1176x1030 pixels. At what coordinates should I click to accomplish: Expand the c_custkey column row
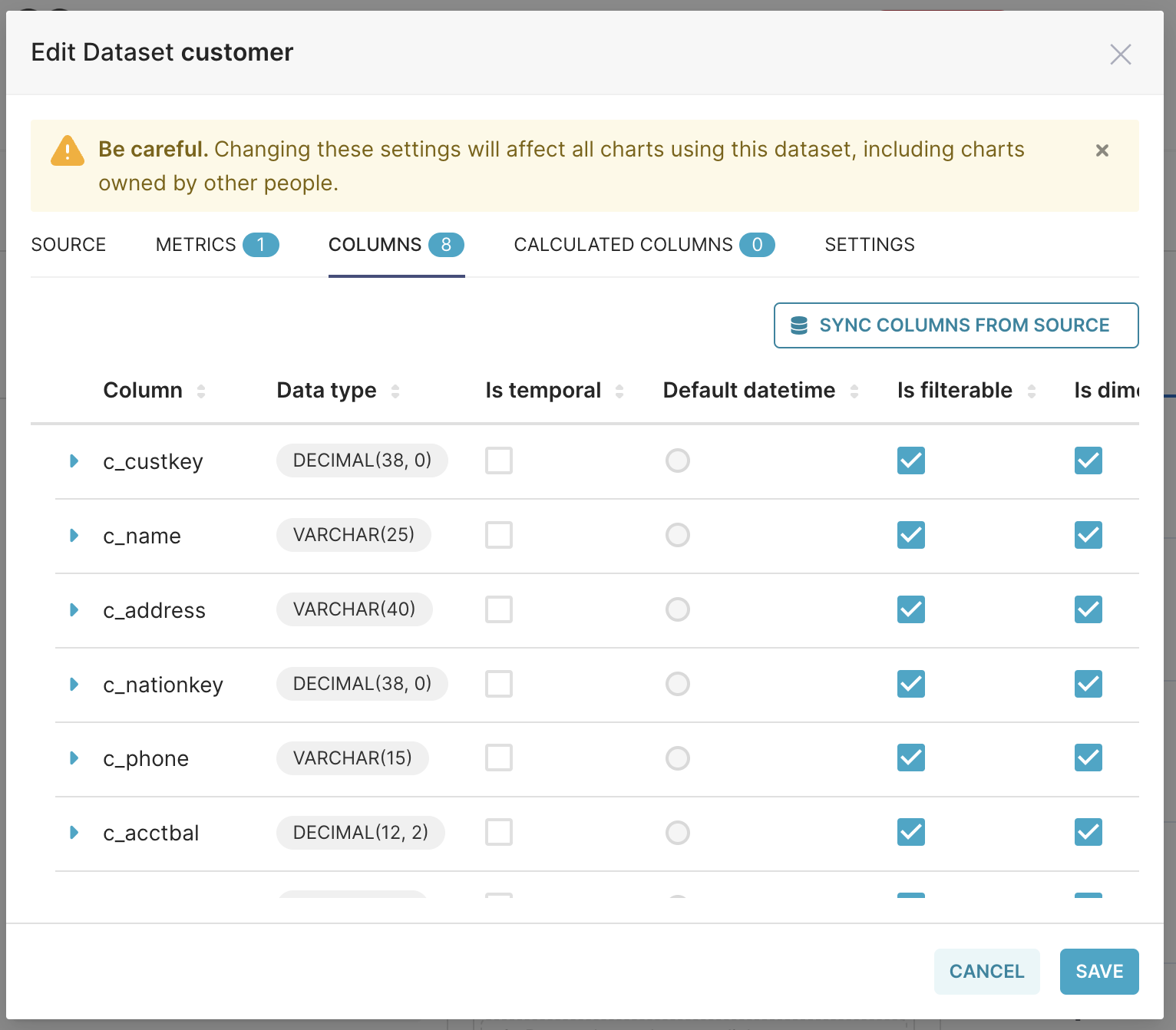click(x=74, y=461)
